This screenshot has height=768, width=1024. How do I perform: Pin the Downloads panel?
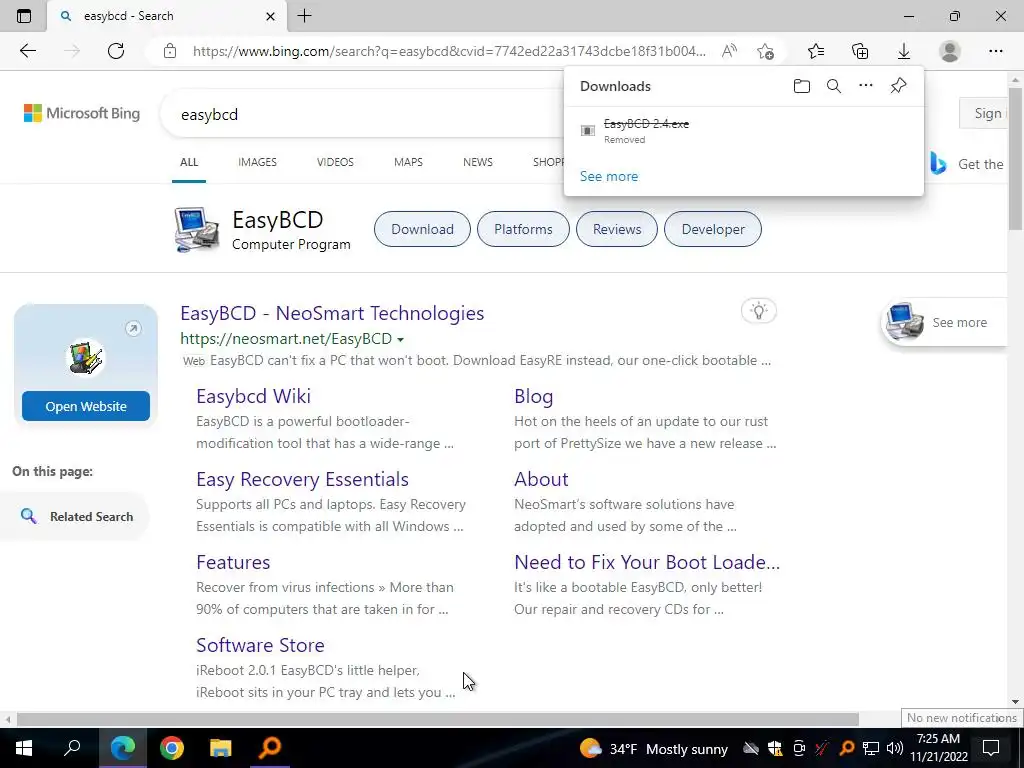tap(899, 86)
